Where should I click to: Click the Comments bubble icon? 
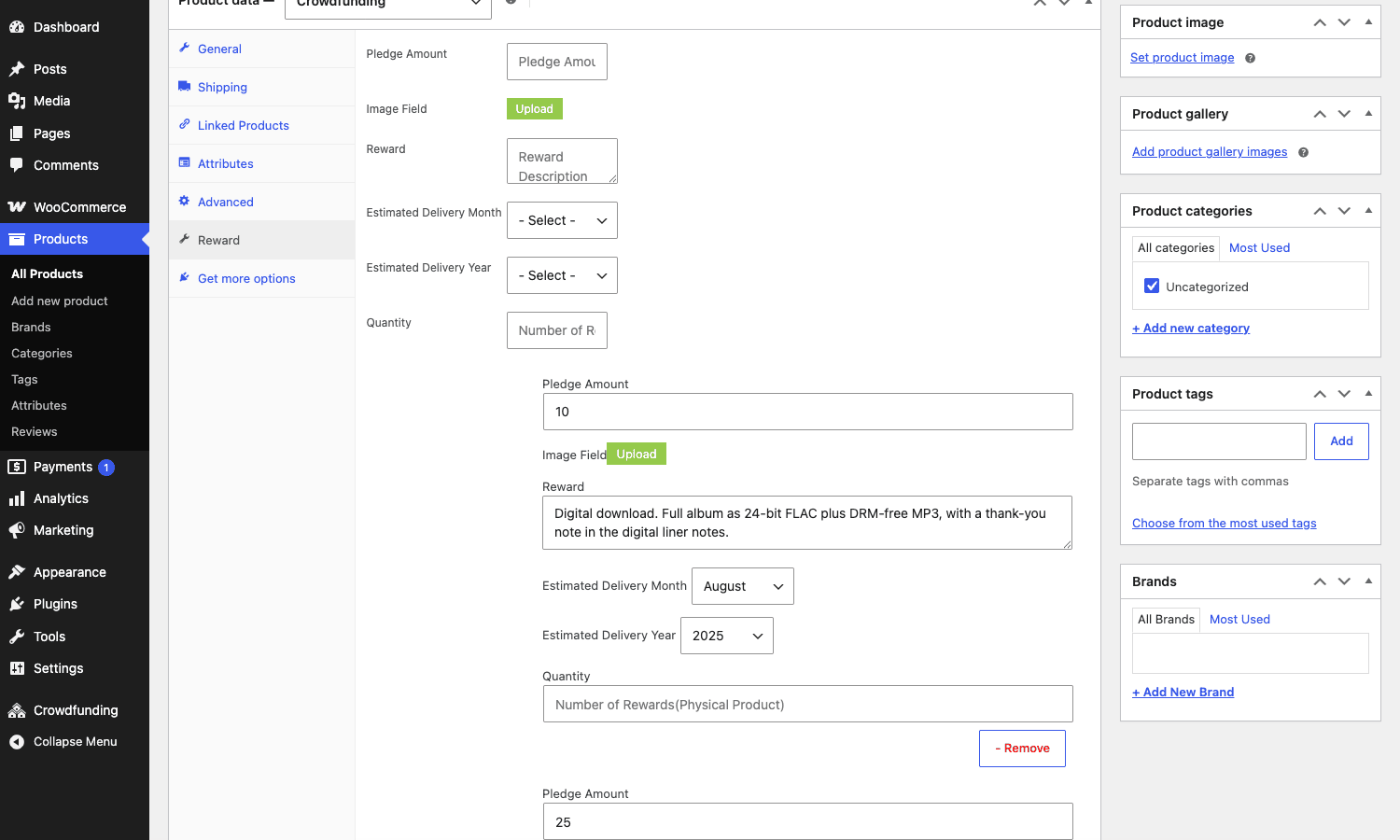[17, 165]
